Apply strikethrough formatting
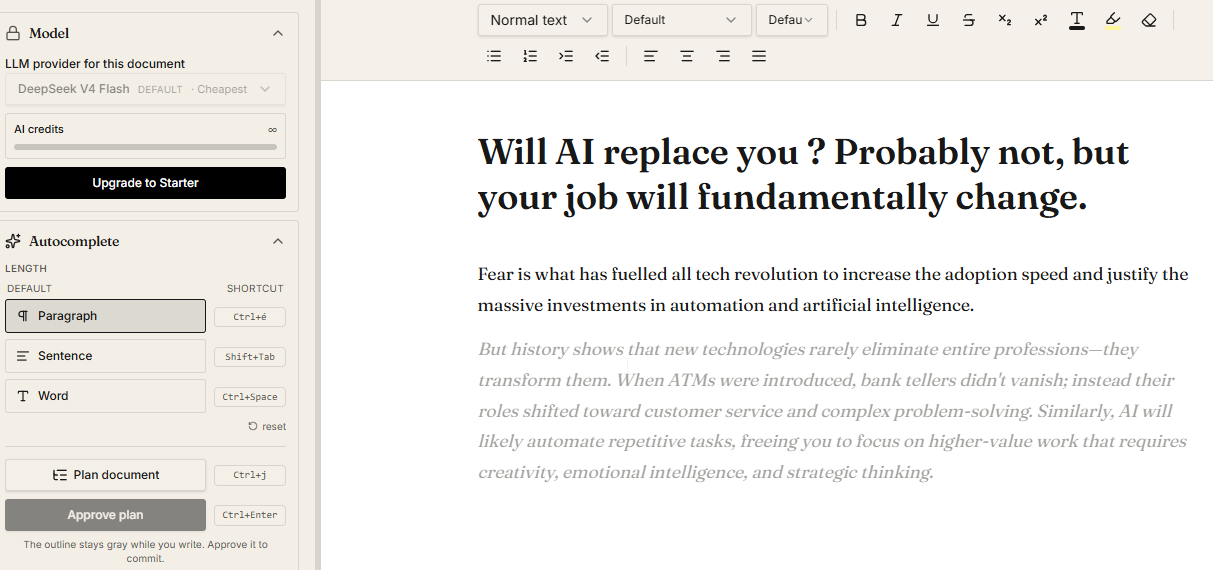1213x570 pixels. [x=969, y=20]
